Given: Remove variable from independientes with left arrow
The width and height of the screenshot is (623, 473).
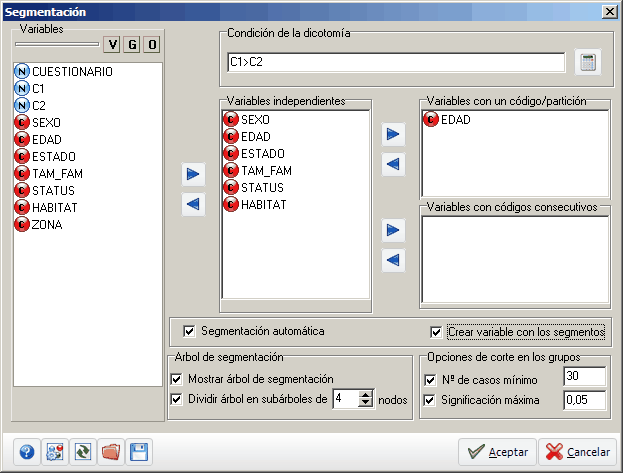Looking at the screenshot, I should [x=193, y=204].
